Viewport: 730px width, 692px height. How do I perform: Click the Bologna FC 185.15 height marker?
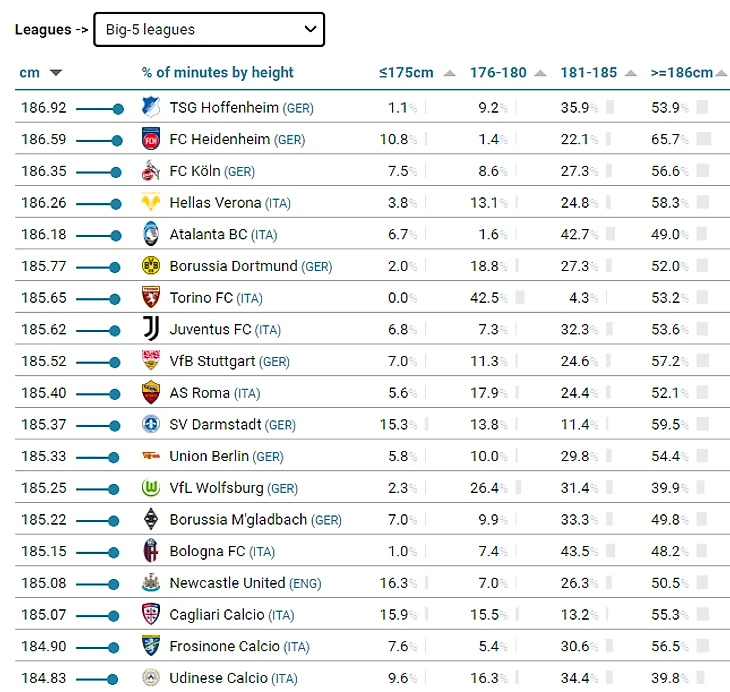coord(118,552)
